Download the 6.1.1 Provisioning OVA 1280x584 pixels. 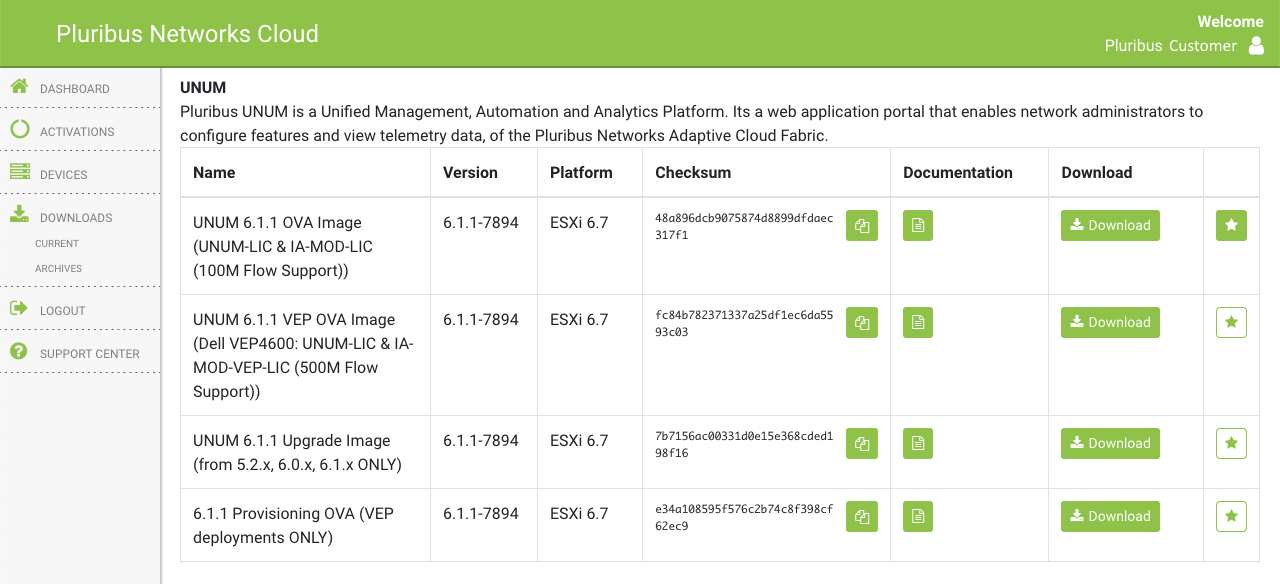(x=1110, y=516)
